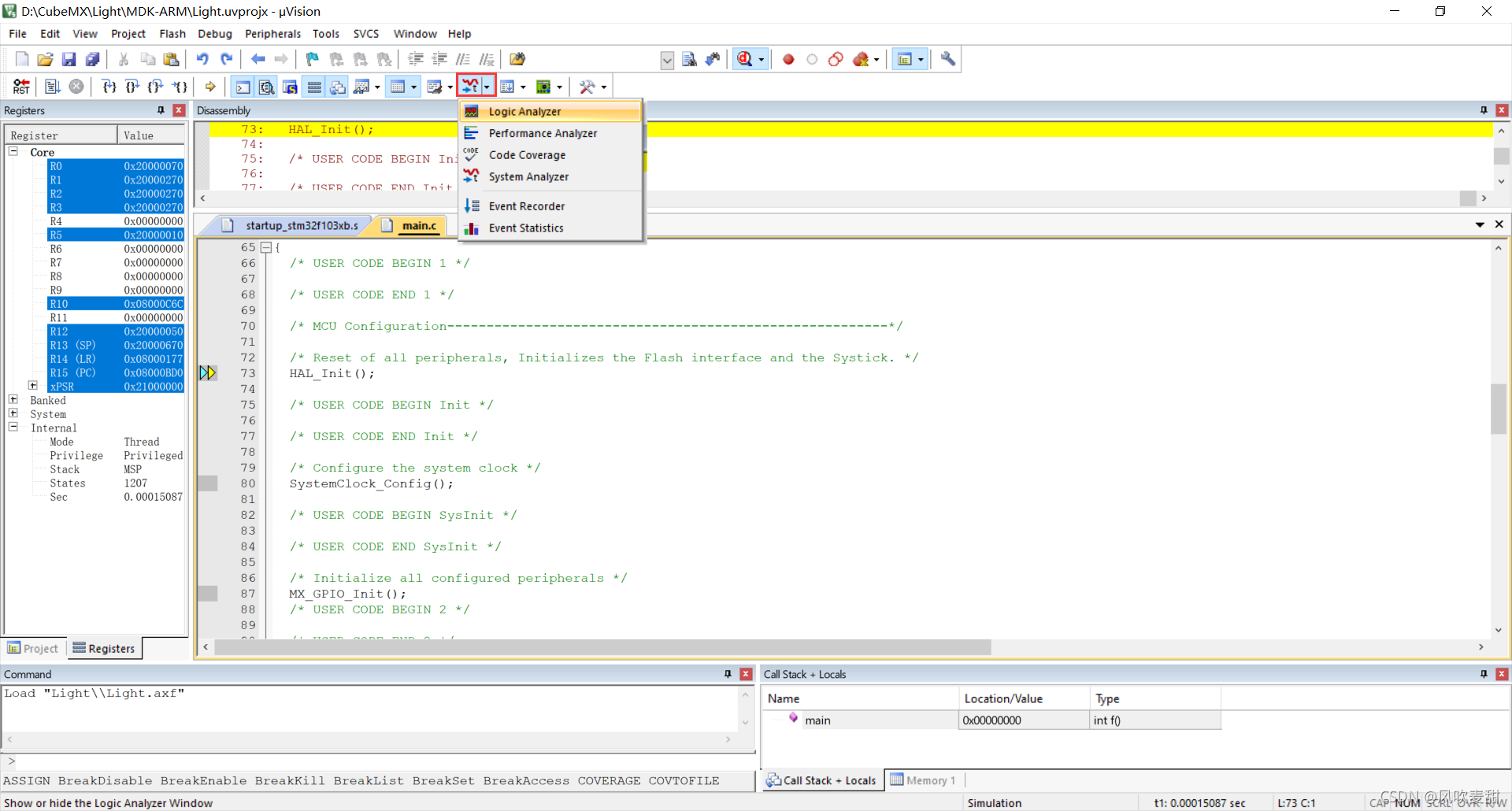1512x811 pixels.
Task: Pin the Command panel
Action: [728, 674]
